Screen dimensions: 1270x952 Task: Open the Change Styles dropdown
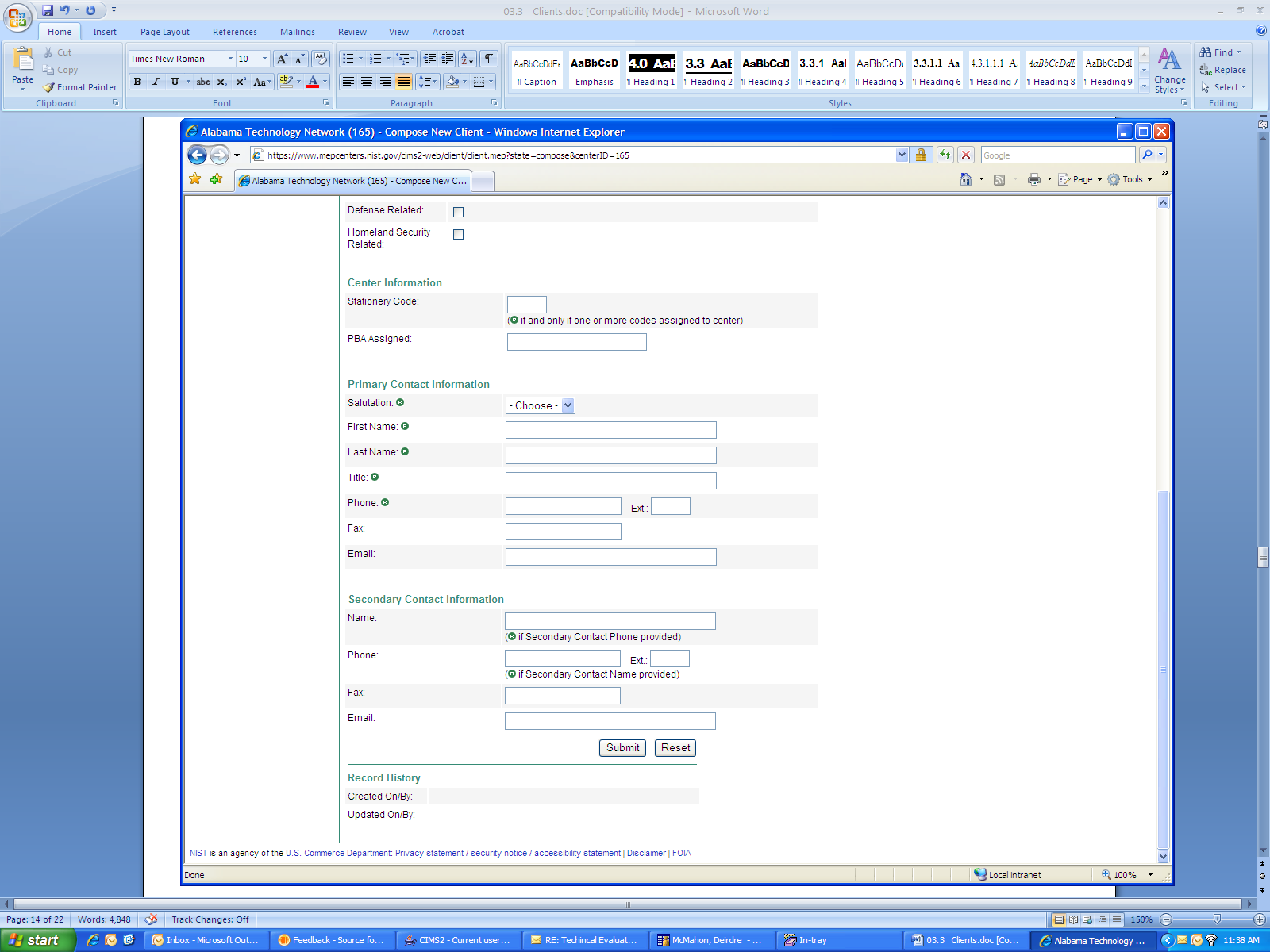[1170, 71]
